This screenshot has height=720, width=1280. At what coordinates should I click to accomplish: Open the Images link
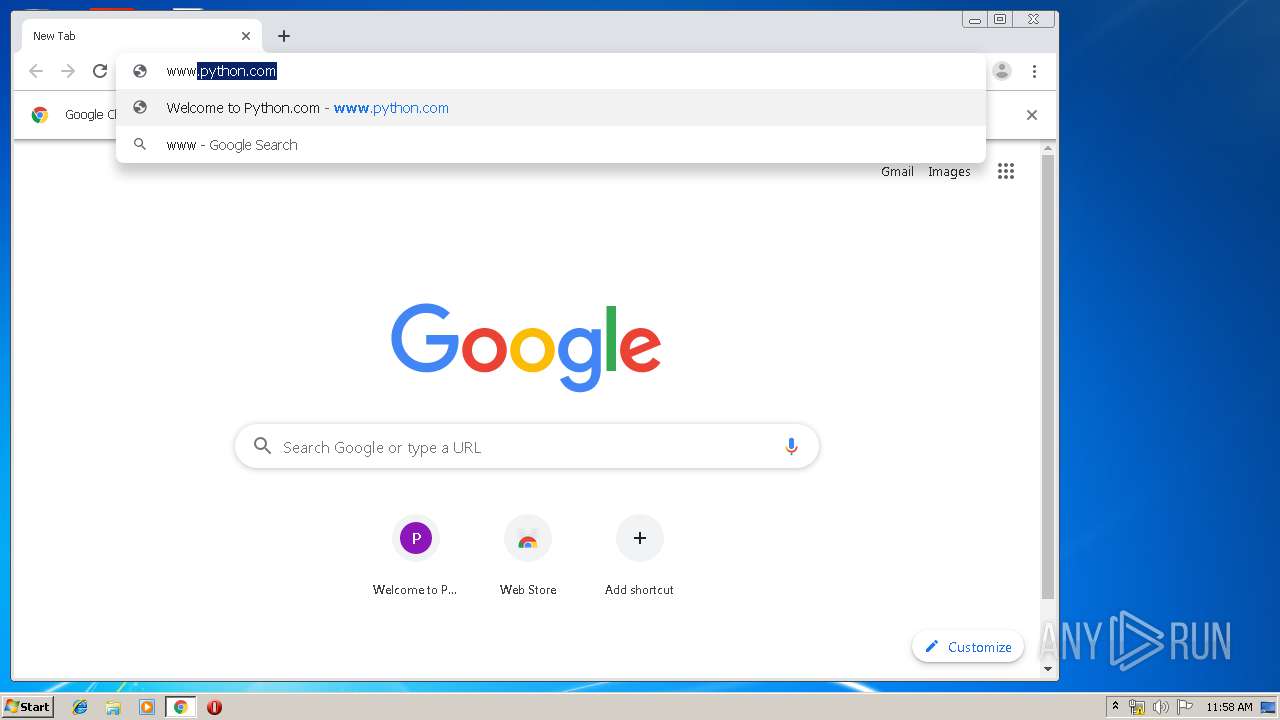point(949,172)
